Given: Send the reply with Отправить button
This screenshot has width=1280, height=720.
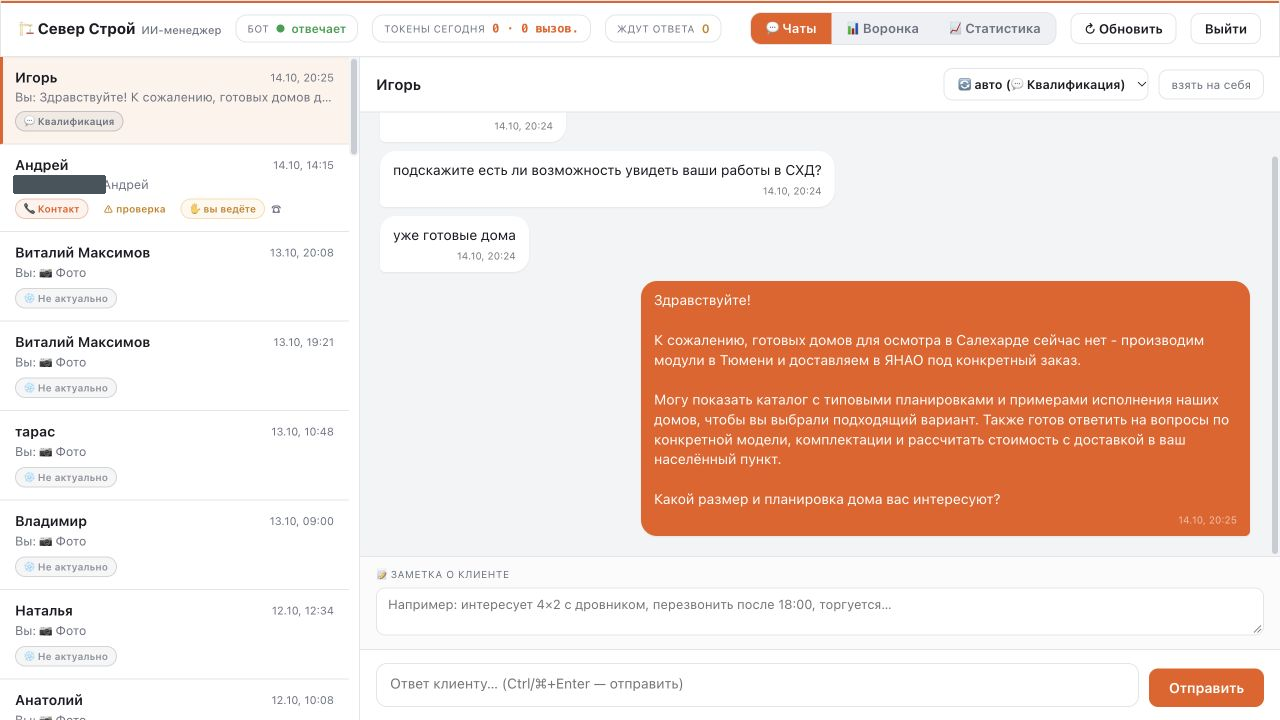Looking at the screenshot, I should click(x=1206, y=688).
